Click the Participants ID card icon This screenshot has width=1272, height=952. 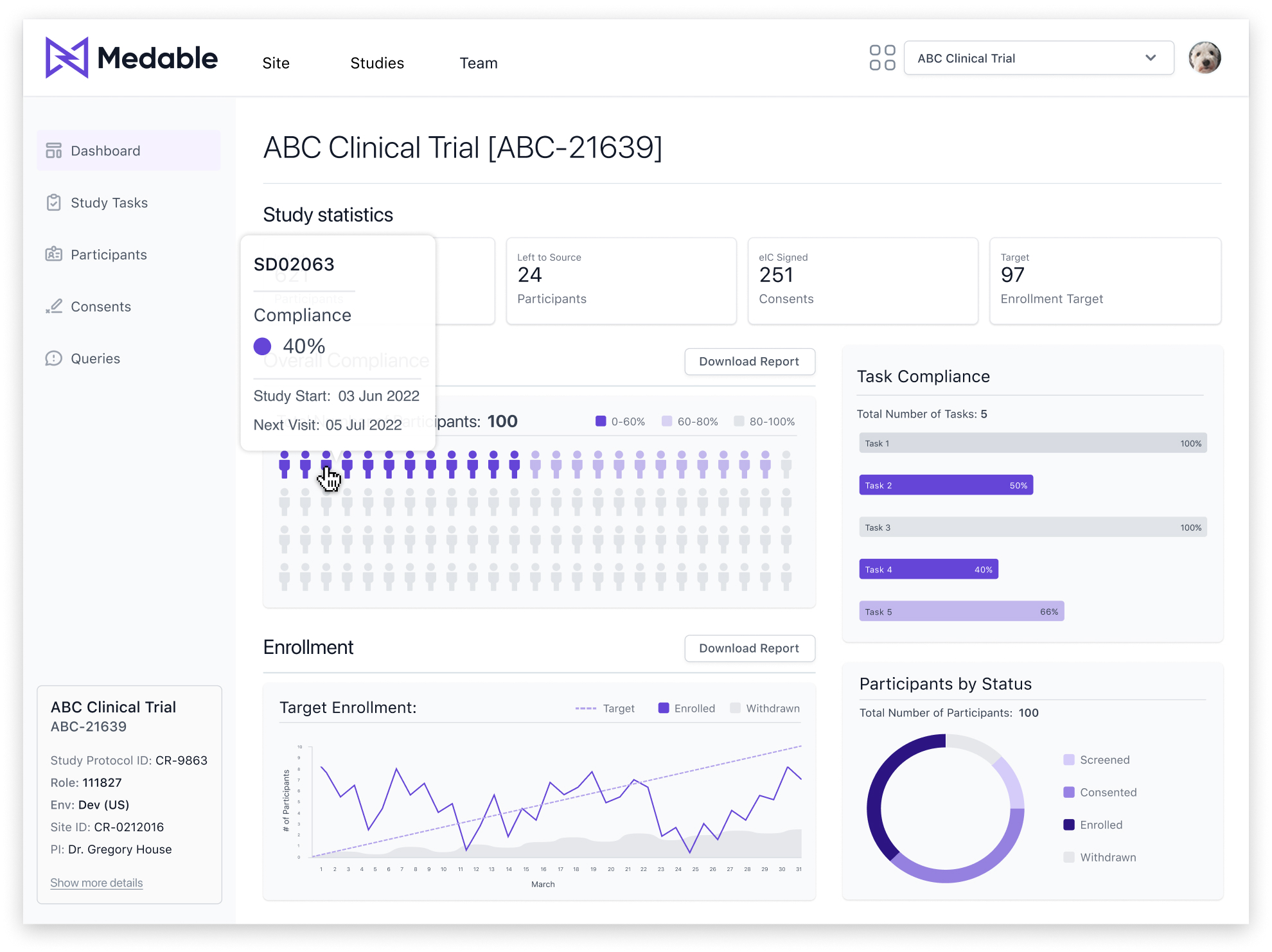[x=54, y=254]
